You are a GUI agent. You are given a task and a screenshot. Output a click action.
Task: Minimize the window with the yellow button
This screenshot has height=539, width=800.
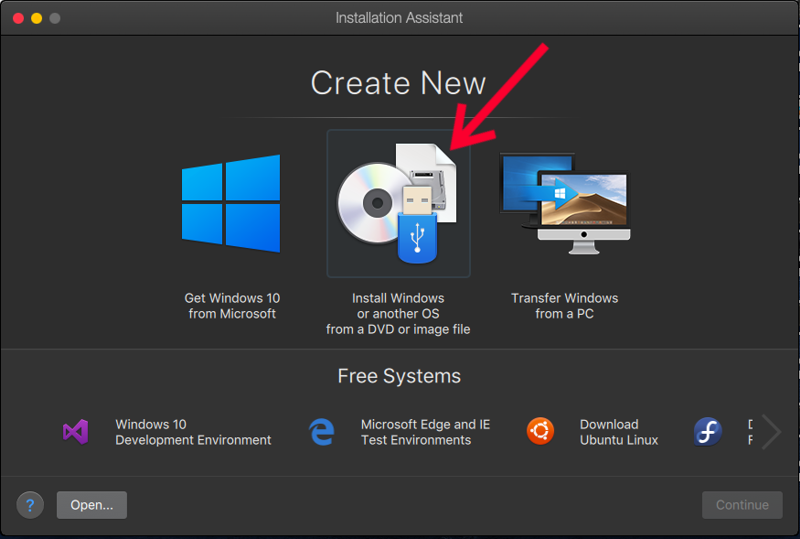click(x=36, y=18)
